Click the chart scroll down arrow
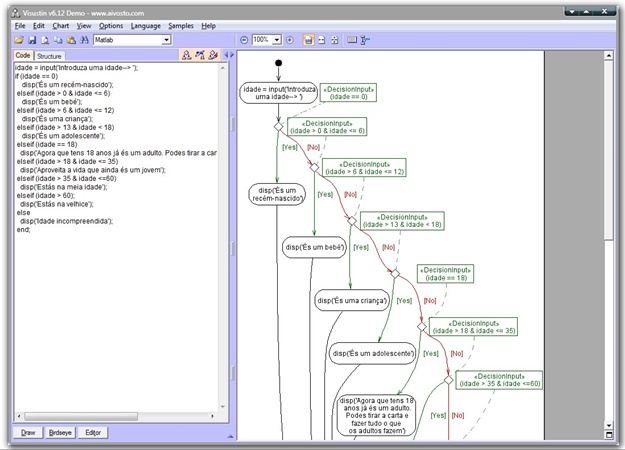This screenshot has height=450, width=625. pos(609,425)
